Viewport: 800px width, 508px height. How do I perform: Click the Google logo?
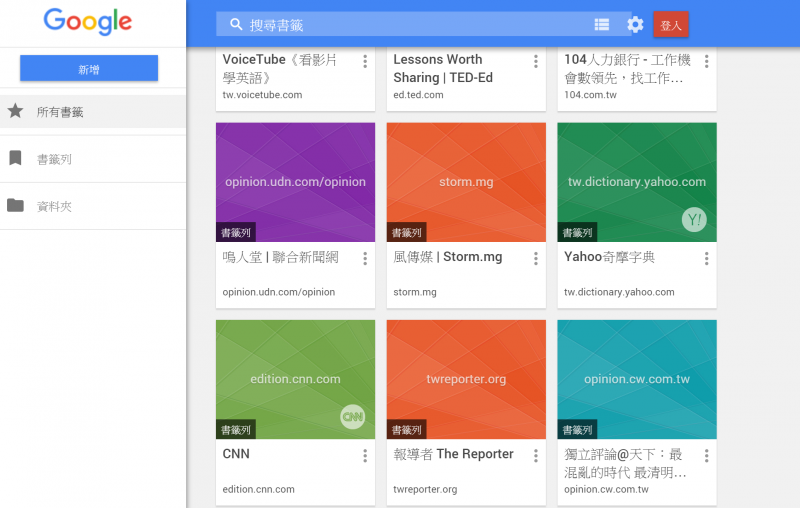pyautogui.click(x=88, y=21)
